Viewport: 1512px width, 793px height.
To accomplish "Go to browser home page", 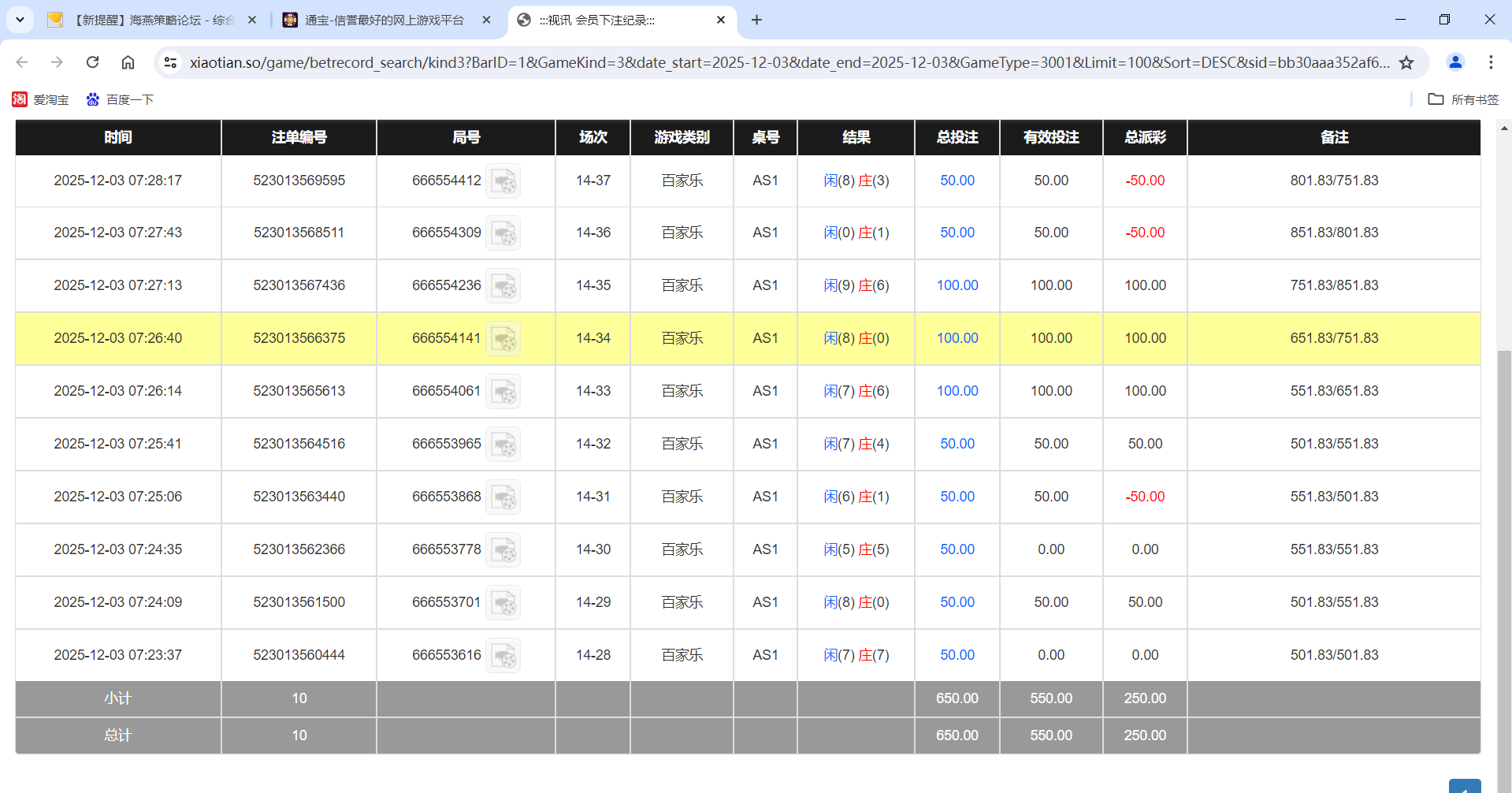I will coord(128,62).
